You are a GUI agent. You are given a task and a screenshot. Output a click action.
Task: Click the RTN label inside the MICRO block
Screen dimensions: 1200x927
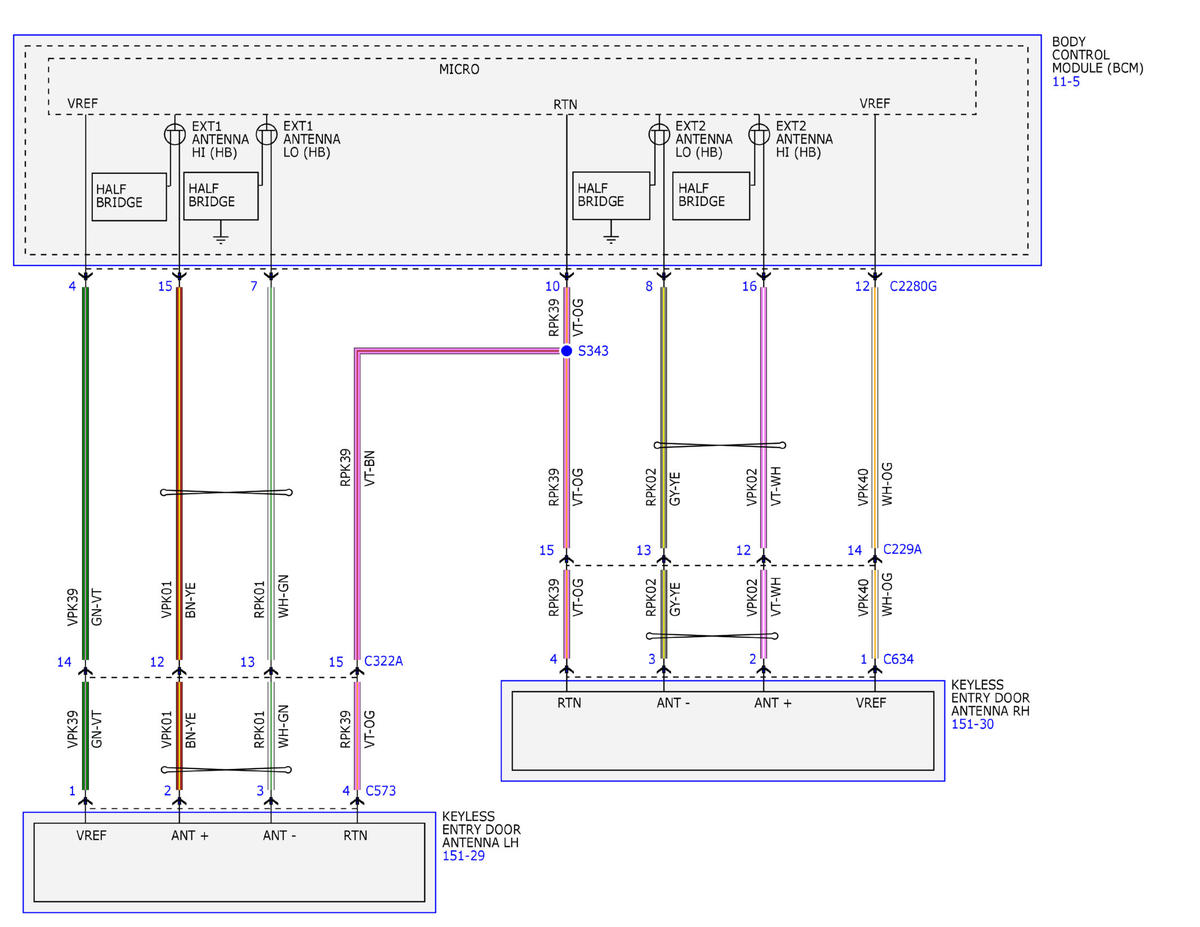565,104
